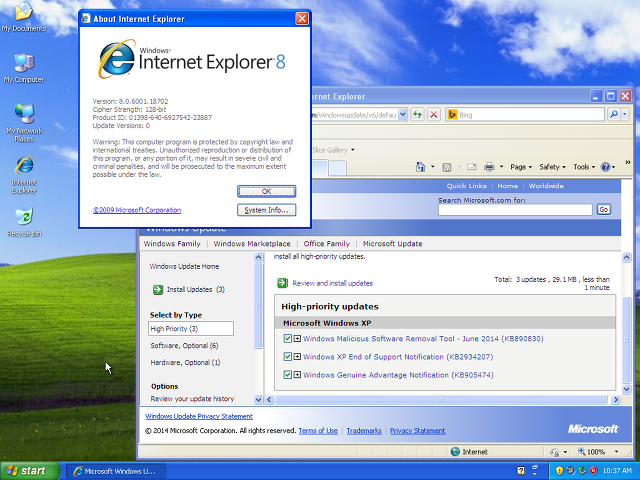This screenshot has height=480, width=640.
Task: Click Windows Update Privacy Statement link
Action: (x=199, y=416)
